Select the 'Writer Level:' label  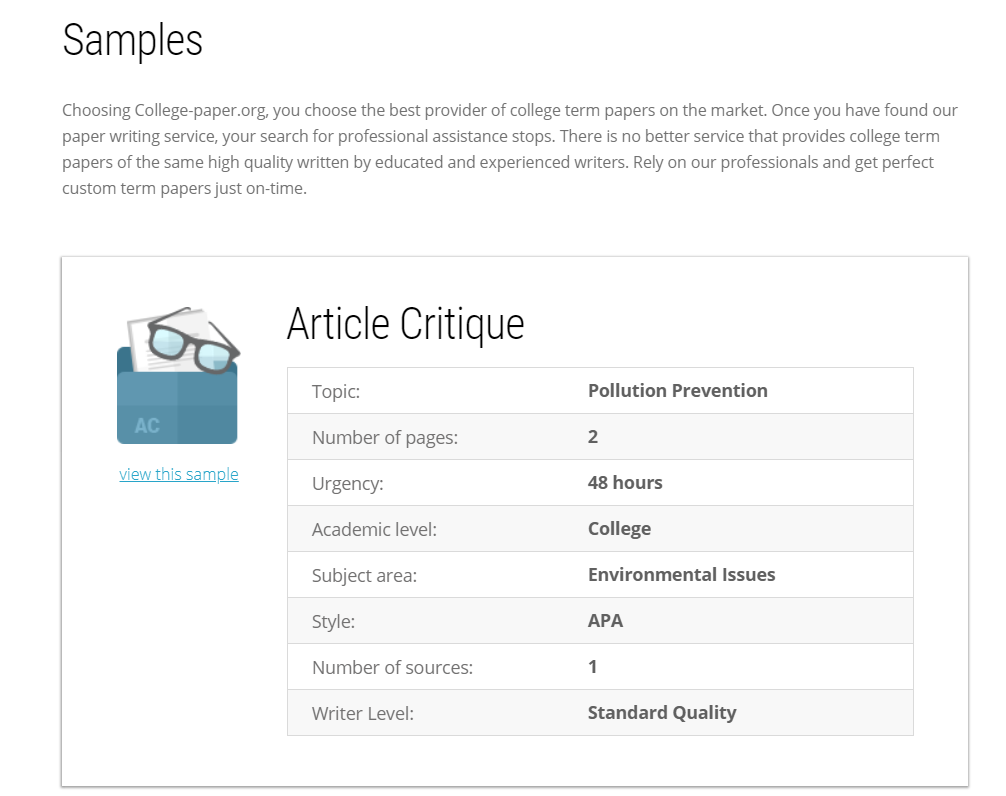[x=362, y=713]
